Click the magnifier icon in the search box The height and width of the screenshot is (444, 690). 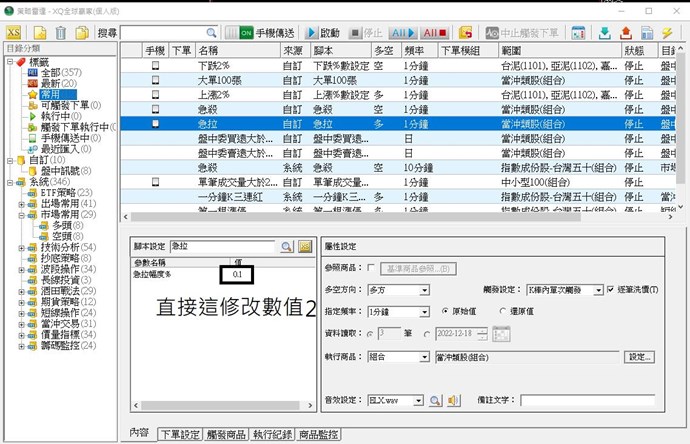[x=209, y=33]
